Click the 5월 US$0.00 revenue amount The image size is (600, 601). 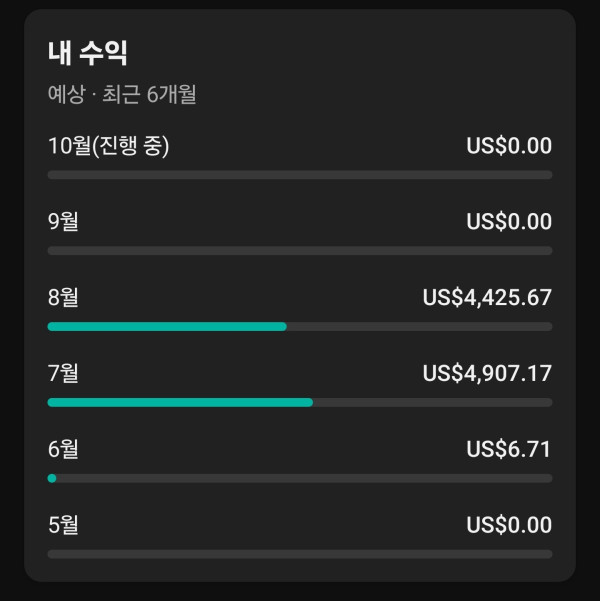coord(509,525)
